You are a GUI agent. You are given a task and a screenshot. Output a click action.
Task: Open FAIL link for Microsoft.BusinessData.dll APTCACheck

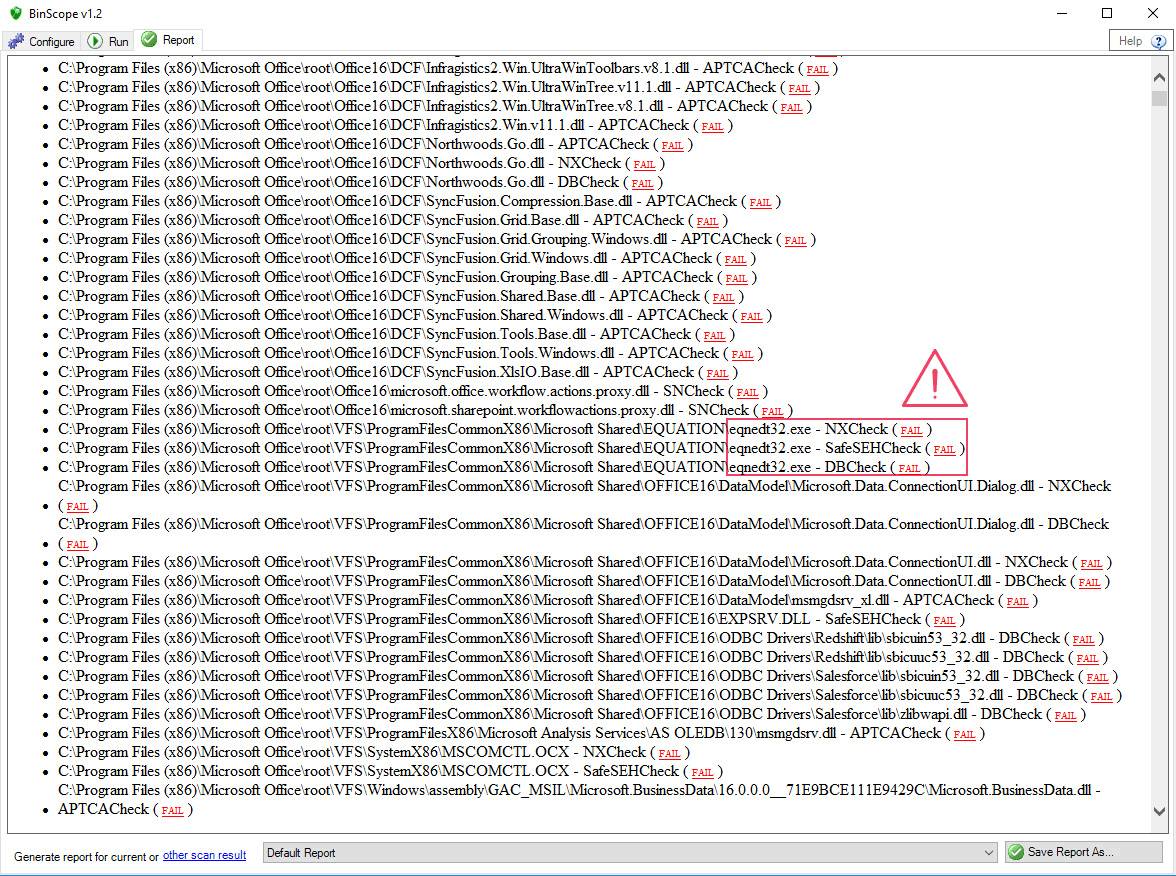click(172, 811)
